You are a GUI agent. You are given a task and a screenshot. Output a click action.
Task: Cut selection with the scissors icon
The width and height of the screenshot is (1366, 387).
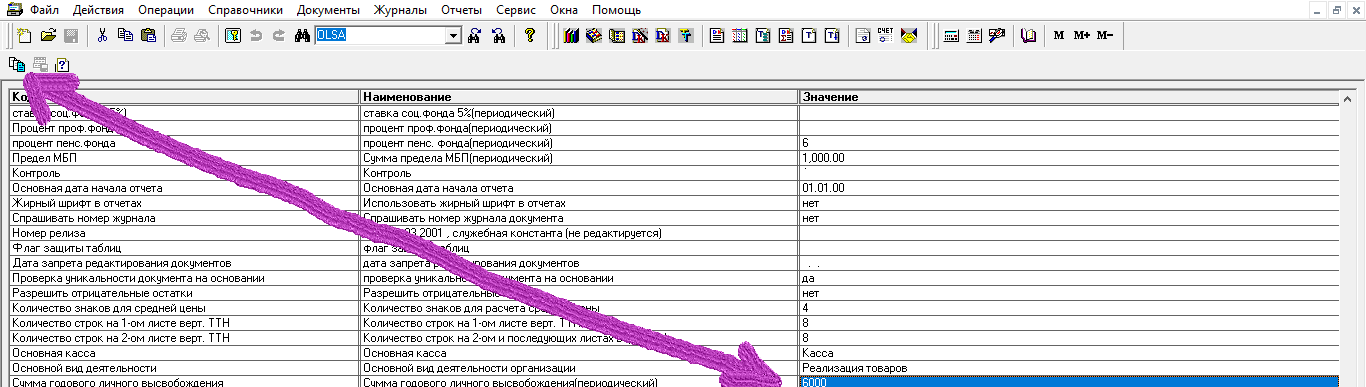click(102, 36)
